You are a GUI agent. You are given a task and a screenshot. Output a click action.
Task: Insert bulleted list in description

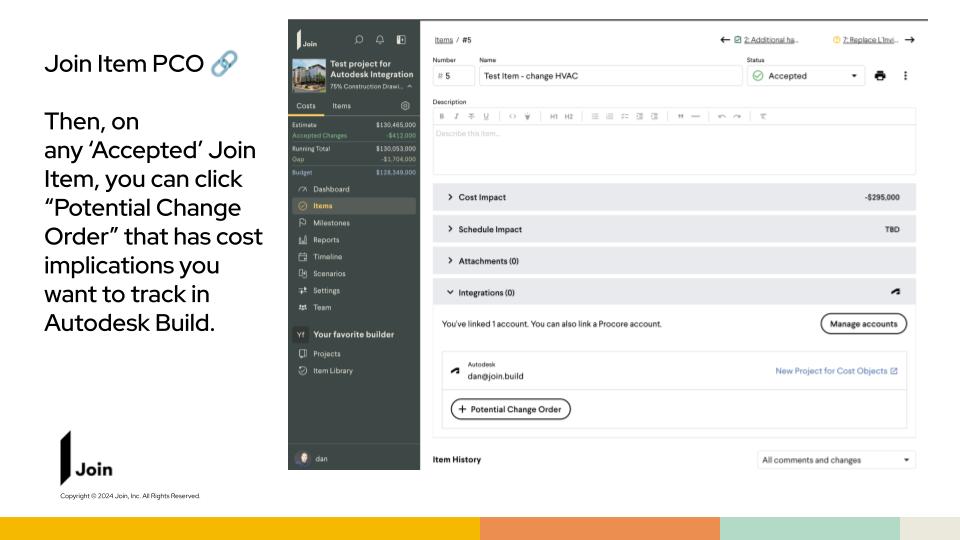(595, 116)
